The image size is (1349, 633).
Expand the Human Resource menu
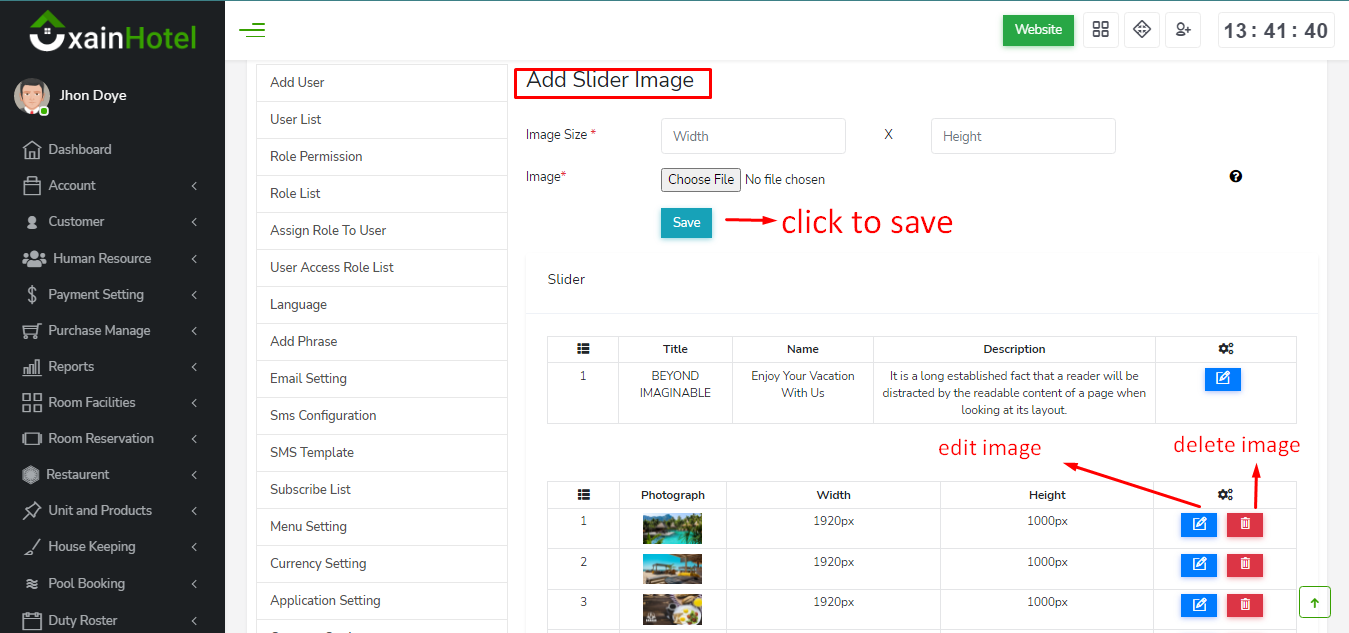110,258
